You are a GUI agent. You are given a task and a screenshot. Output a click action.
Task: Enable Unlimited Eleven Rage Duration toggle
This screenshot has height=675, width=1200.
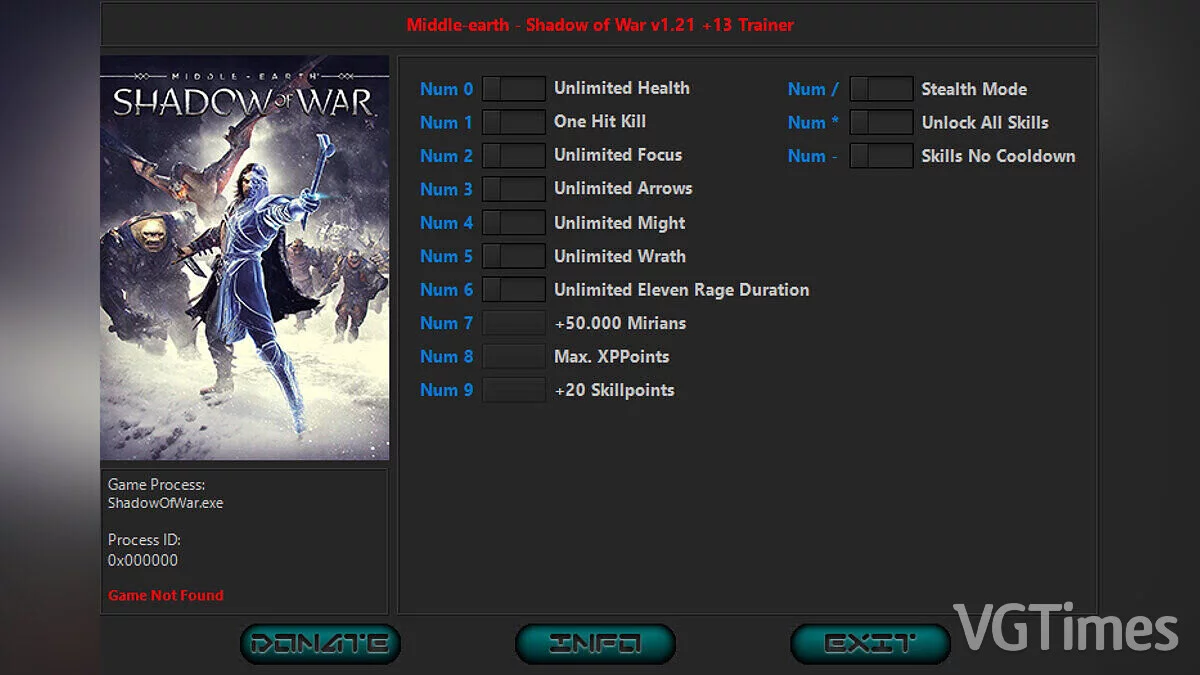pyautogui.click(x=513, y=290)
